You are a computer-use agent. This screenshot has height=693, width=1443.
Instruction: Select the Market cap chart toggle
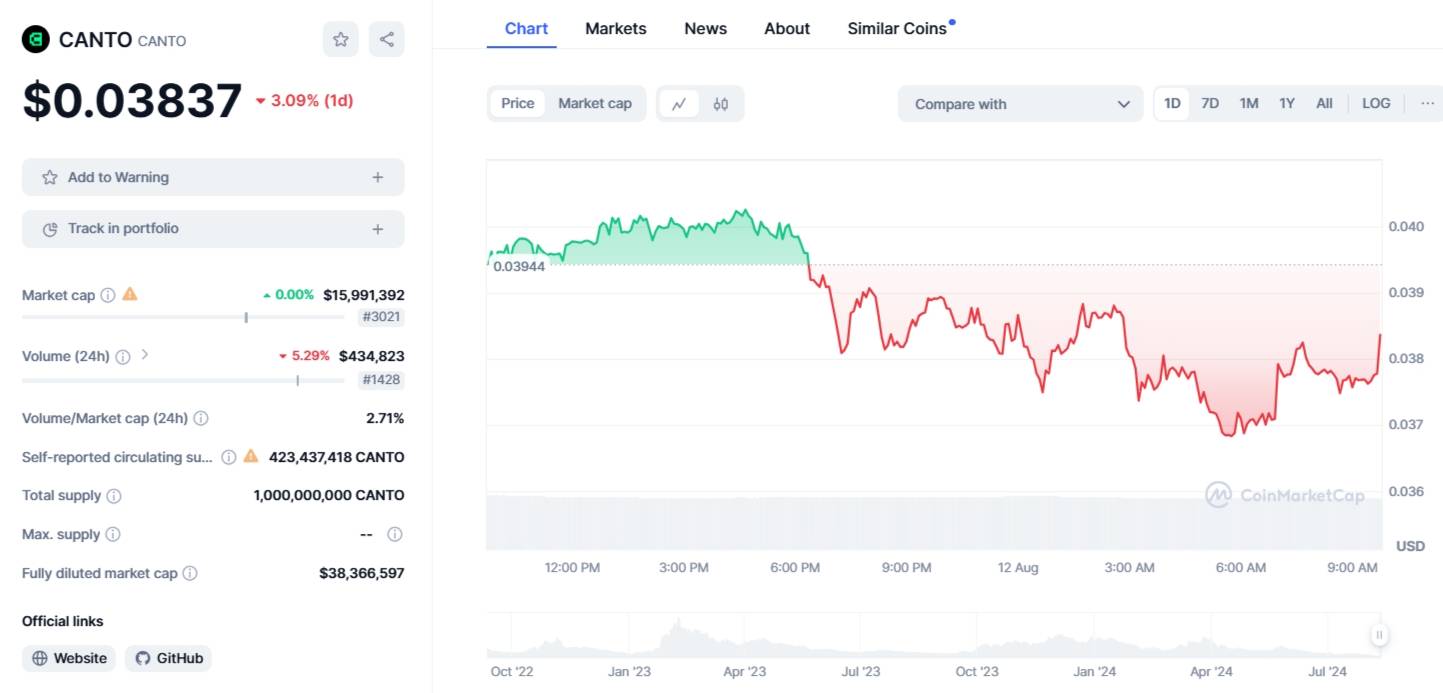click(595, 103)
